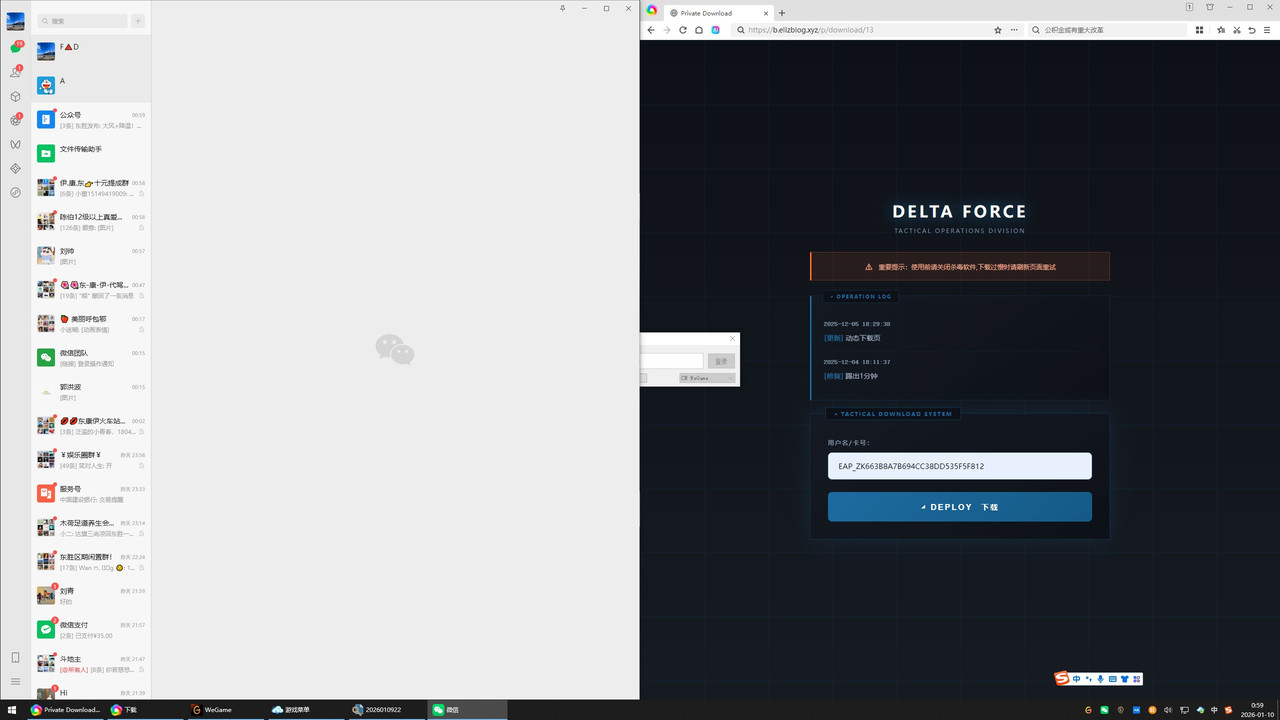Open the 斗地主 chat
This screenshot has height=720, width=1280.
pos(91,663)
